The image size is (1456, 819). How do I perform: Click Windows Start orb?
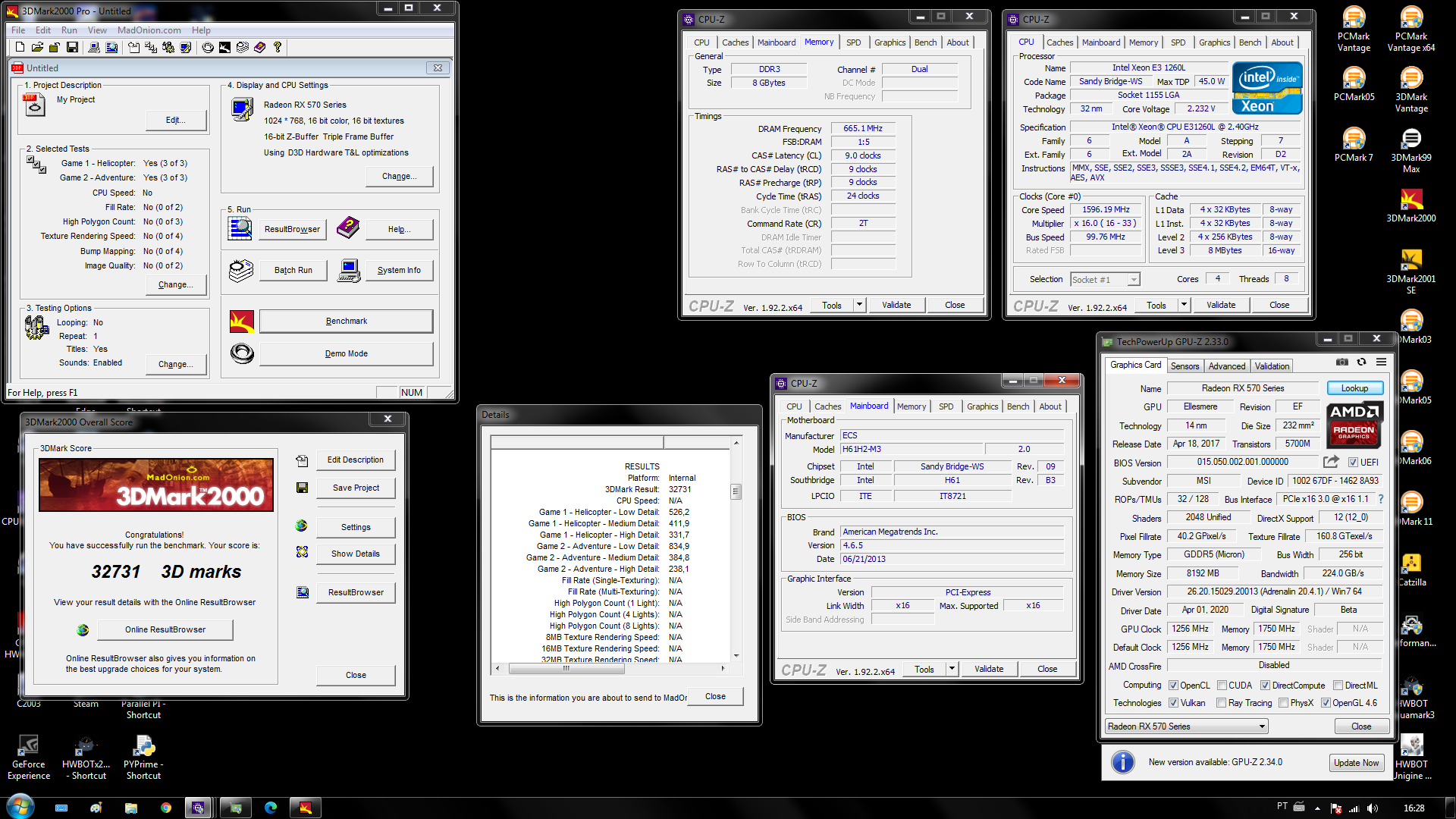[x=20, y=806]
